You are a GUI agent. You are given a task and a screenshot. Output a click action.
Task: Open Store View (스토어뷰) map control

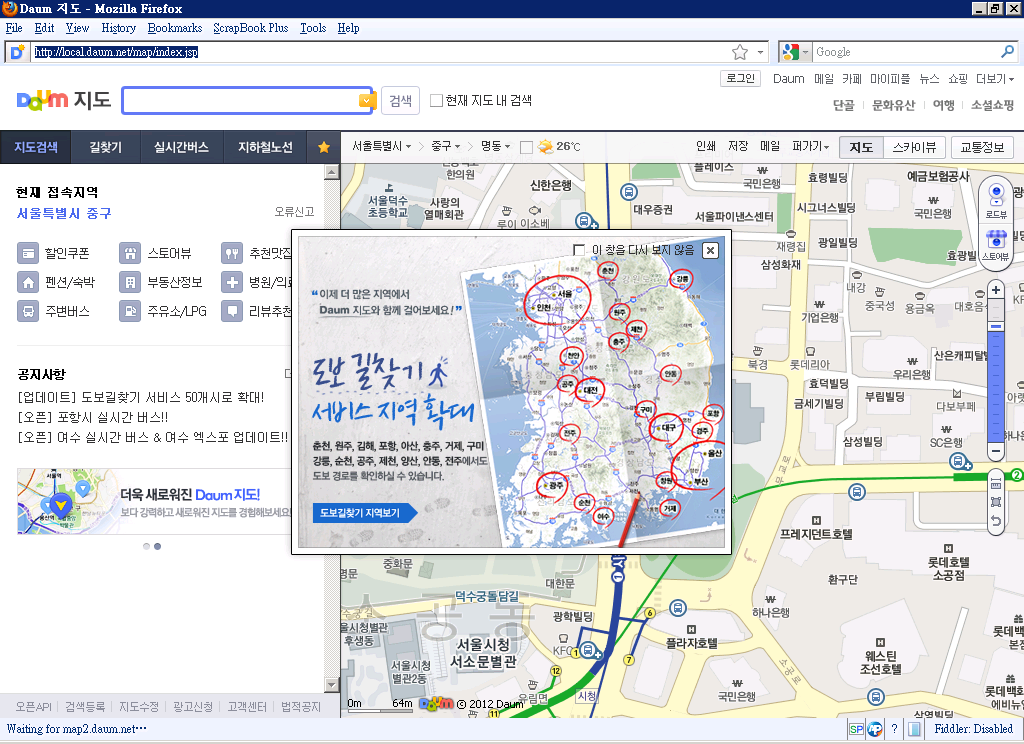pos(996,244)
